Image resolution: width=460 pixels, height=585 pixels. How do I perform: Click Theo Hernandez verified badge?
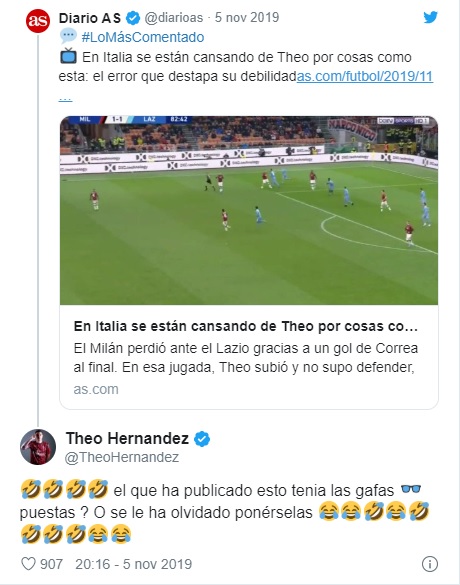coord(202,439)
